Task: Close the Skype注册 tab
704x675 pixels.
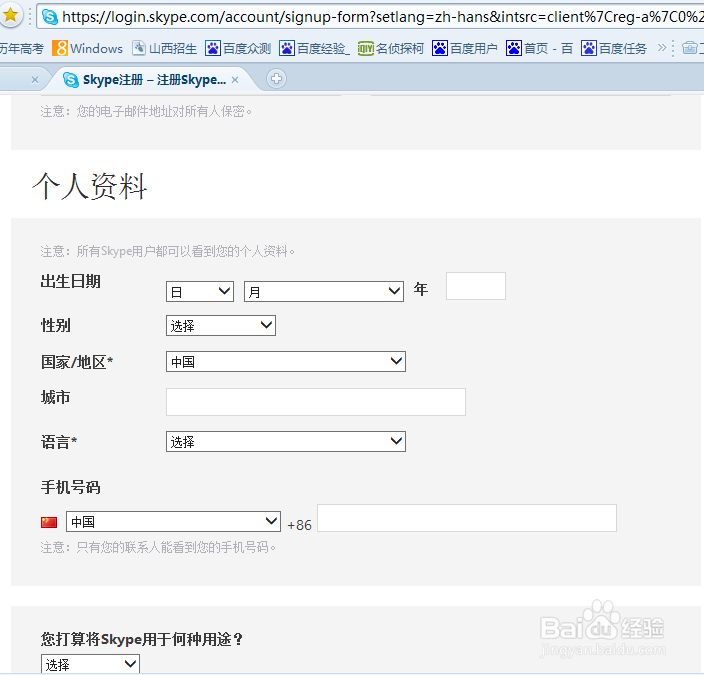Action: pos(235,80)
